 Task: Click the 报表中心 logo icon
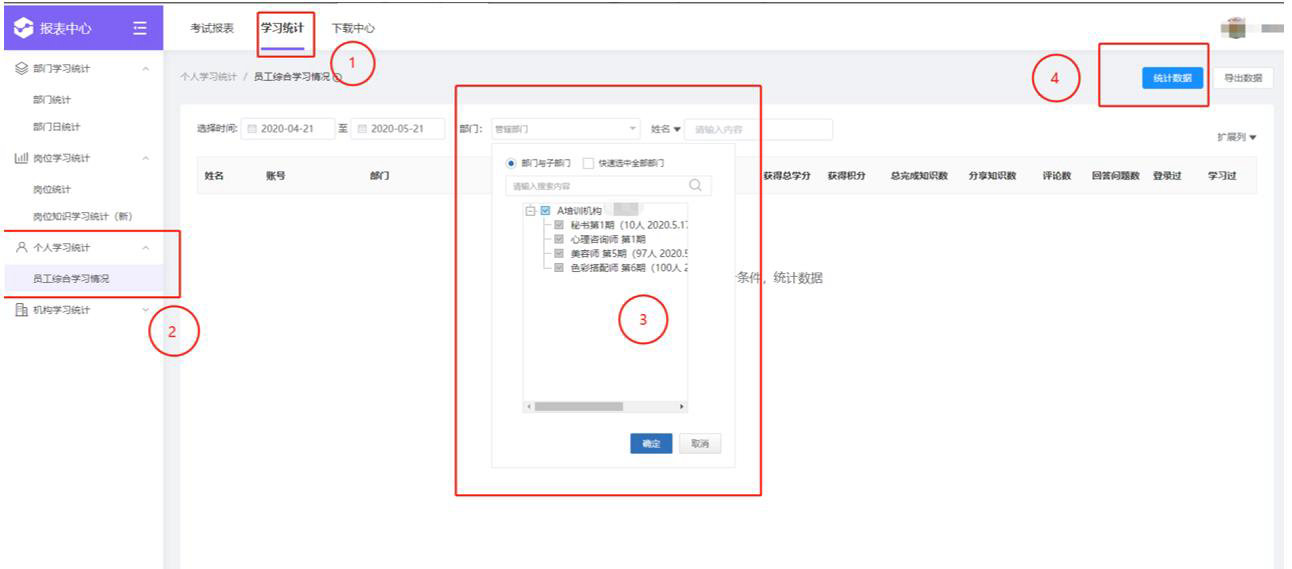point(23,28)
